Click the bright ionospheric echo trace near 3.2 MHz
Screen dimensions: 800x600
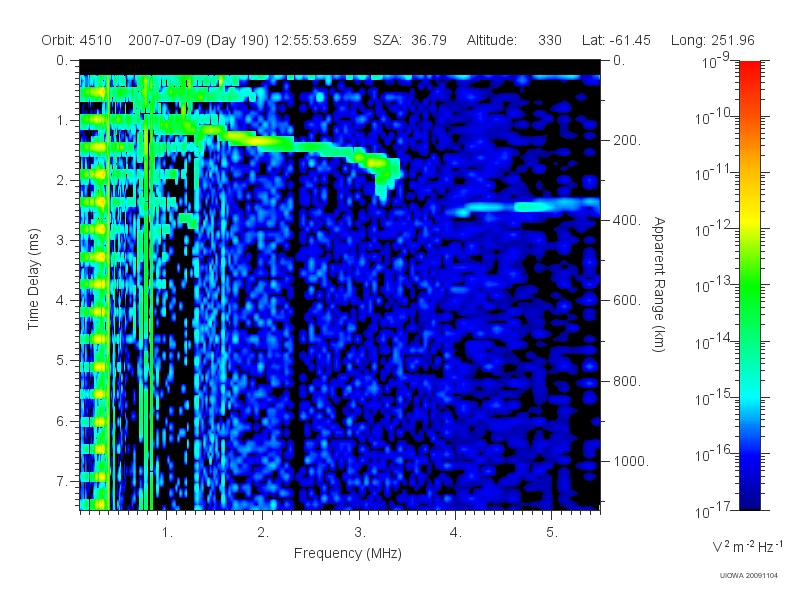tap(378, 163)
